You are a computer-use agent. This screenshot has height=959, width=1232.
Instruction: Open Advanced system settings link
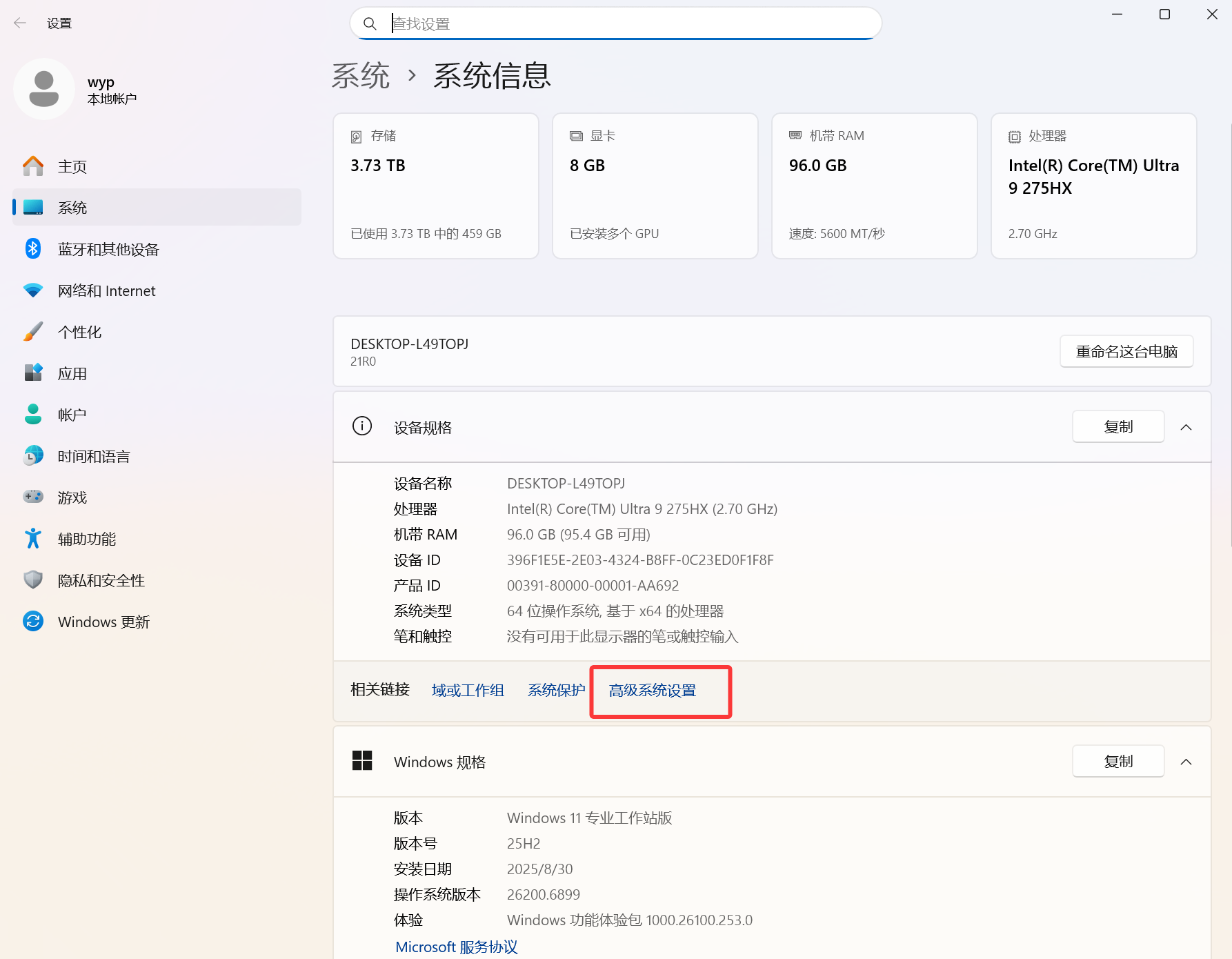tap(652, 691)
